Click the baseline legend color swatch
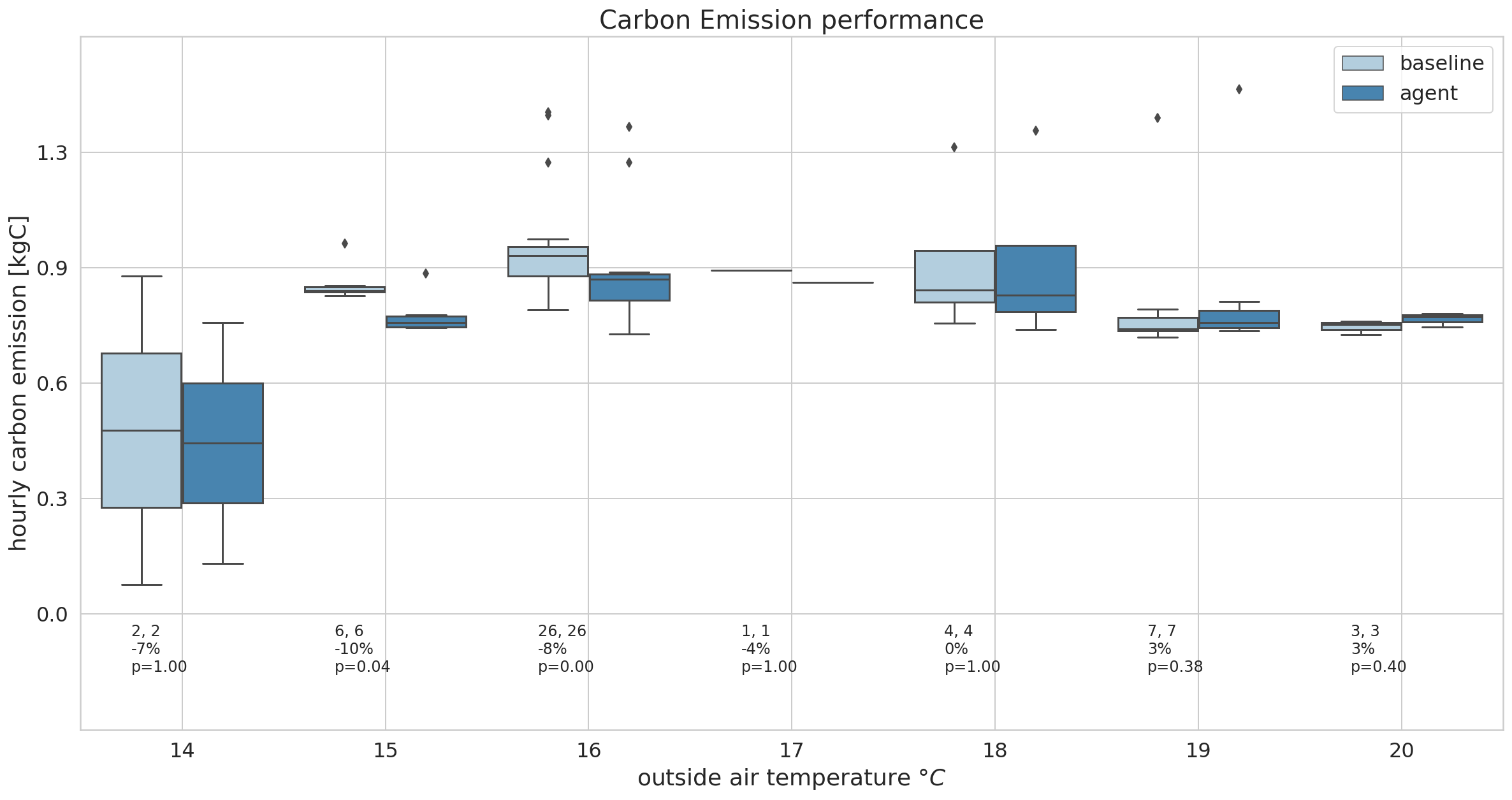This screenshot has width=1512, height=800. (x=1362, y=63)
